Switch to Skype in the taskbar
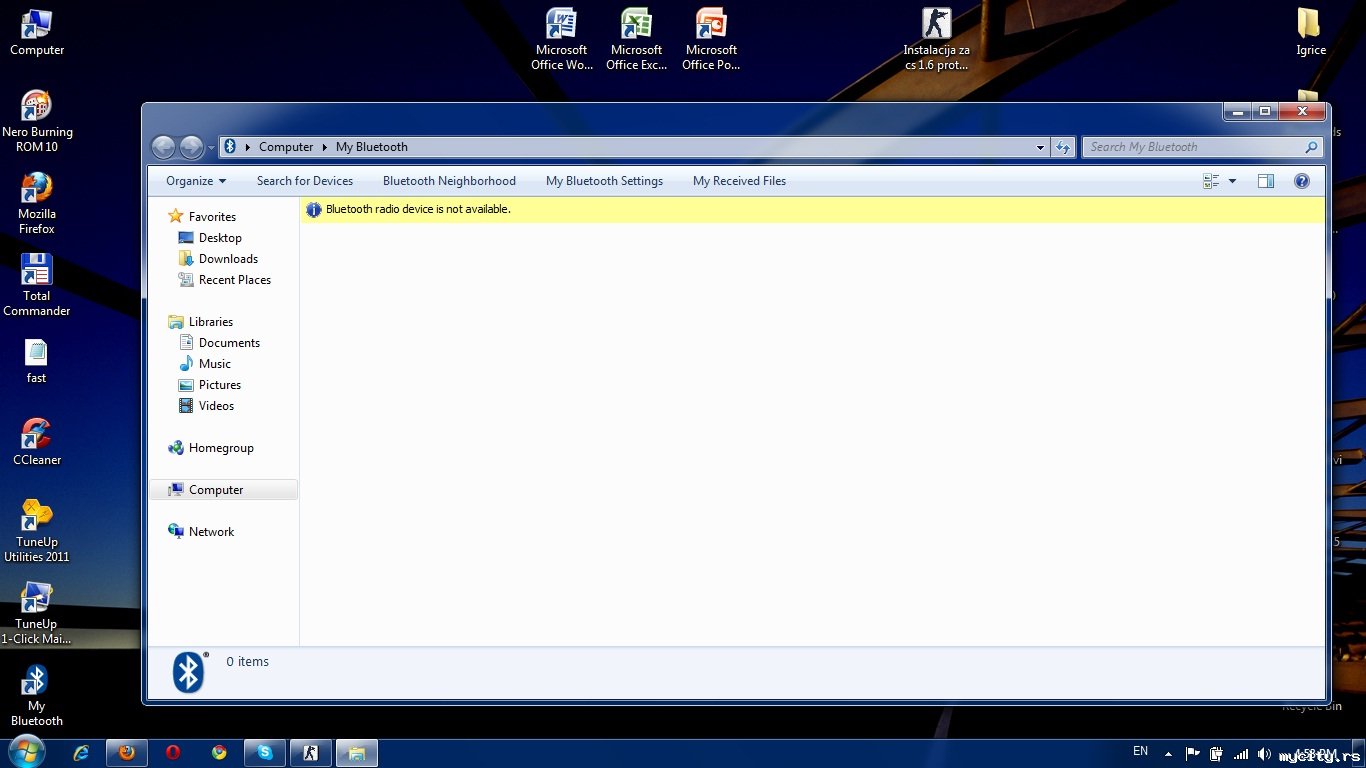1366x768 pixels. click(x=265, y=753)
